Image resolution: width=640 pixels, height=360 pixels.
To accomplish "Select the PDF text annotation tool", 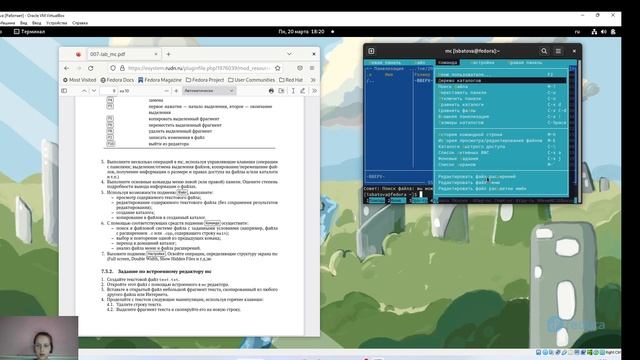I will pyautogui.click(x=293, y=91).
